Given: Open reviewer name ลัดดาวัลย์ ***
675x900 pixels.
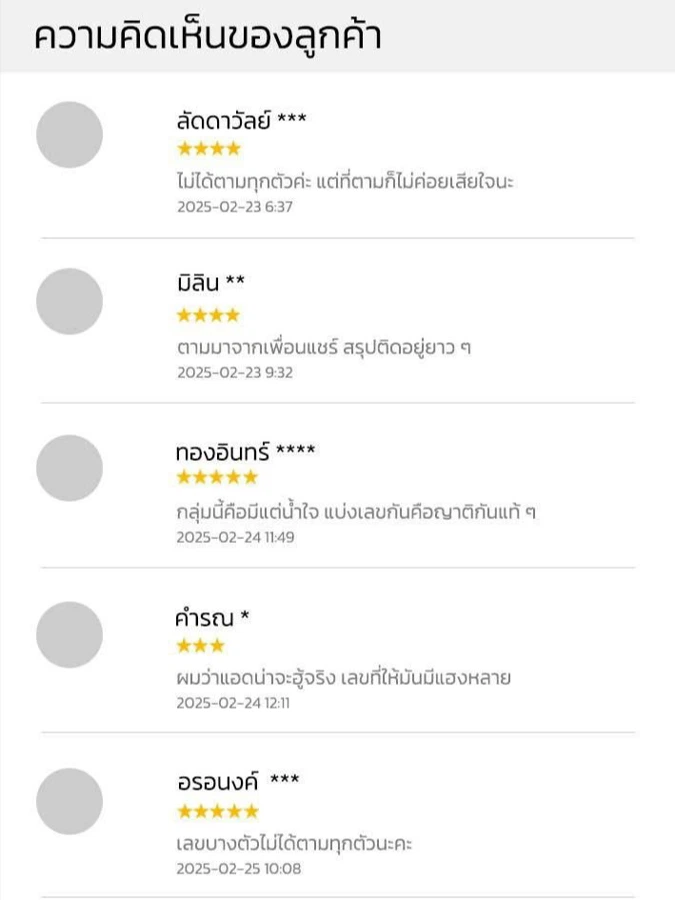Looking at the screenshot, I should (x=241, y=122).
